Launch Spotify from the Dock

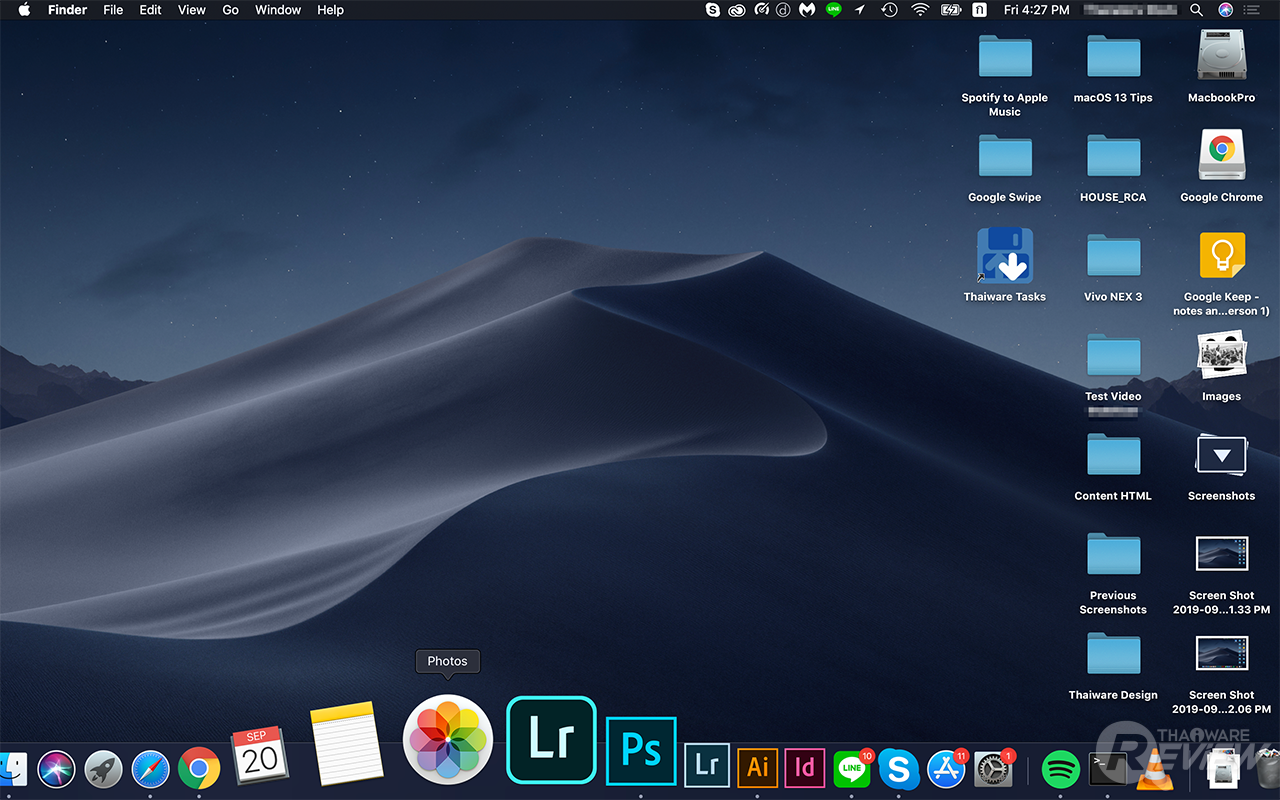1060,769
